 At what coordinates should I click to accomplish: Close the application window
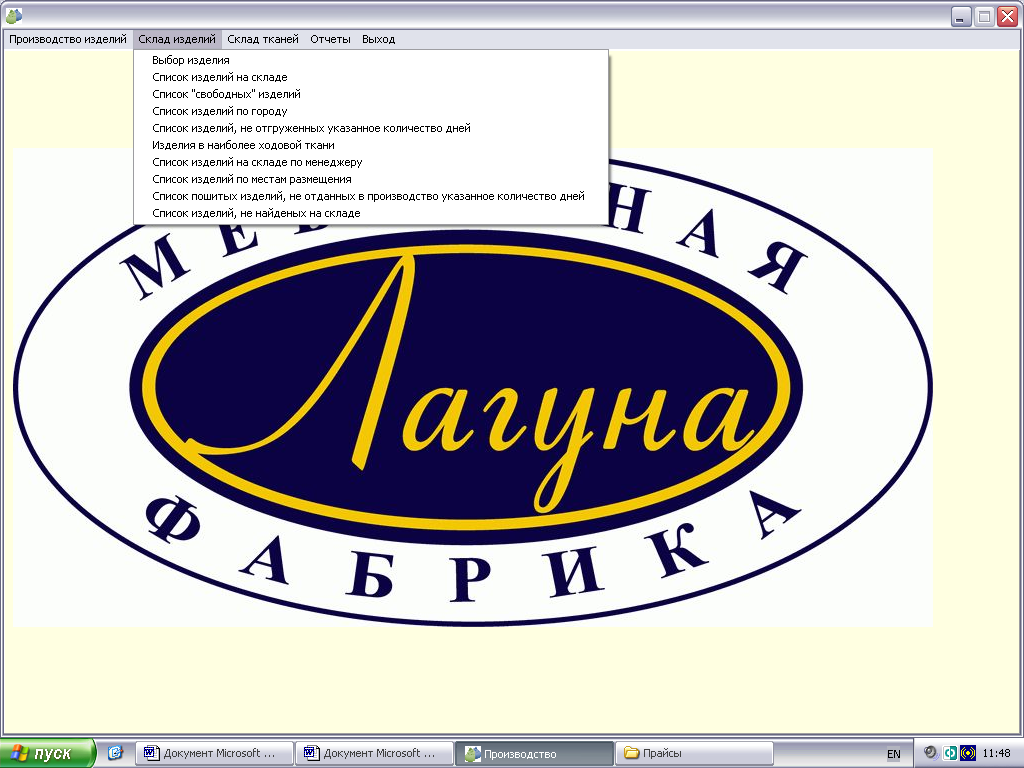pyautogui.click(x=1008, y=16)
